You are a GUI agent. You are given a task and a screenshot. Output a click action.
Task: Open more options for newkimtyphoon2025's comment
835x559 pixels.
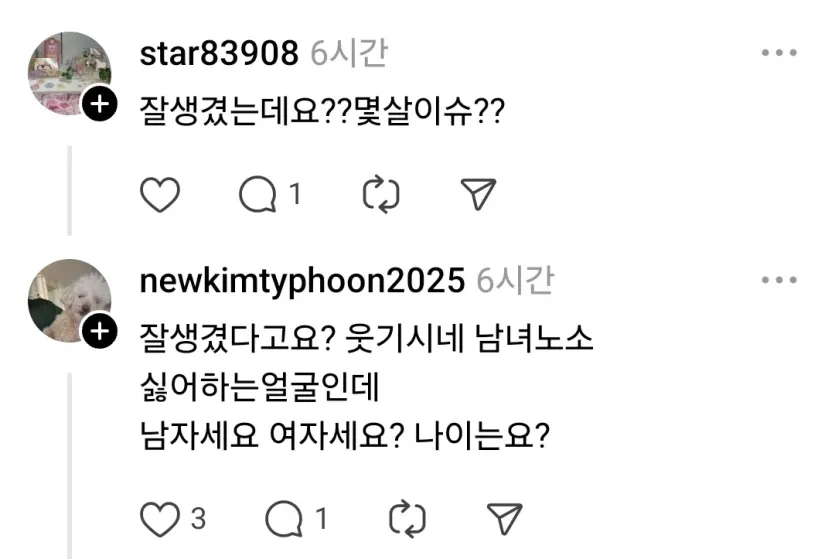(779, 280)
